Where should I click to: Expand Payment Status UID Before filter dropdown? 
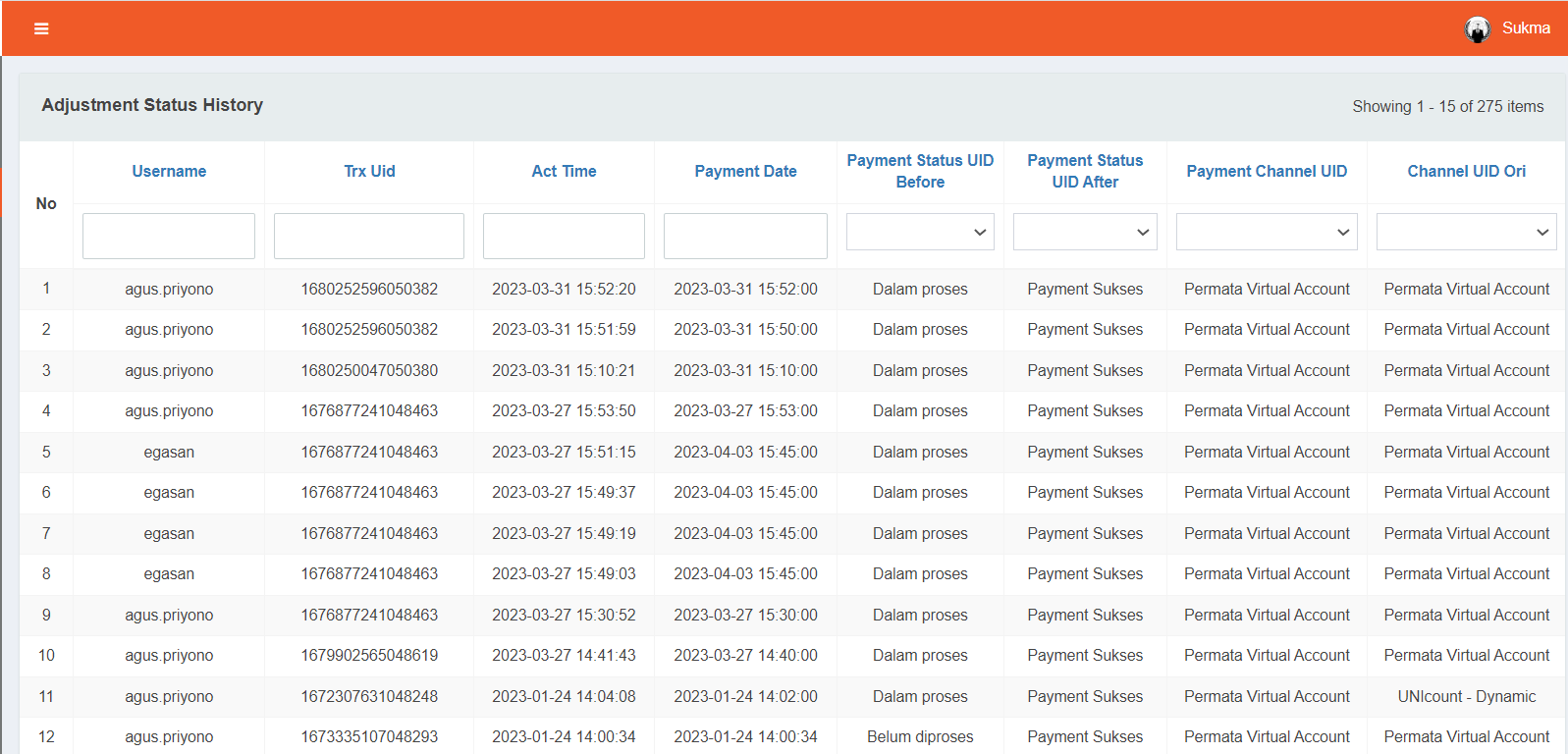pos(920,233)
